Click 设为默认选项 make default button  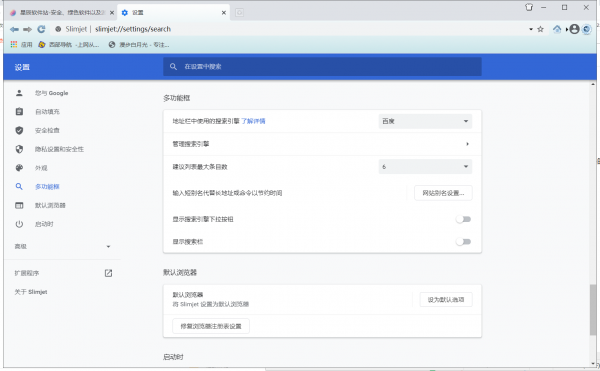(446, 300)
